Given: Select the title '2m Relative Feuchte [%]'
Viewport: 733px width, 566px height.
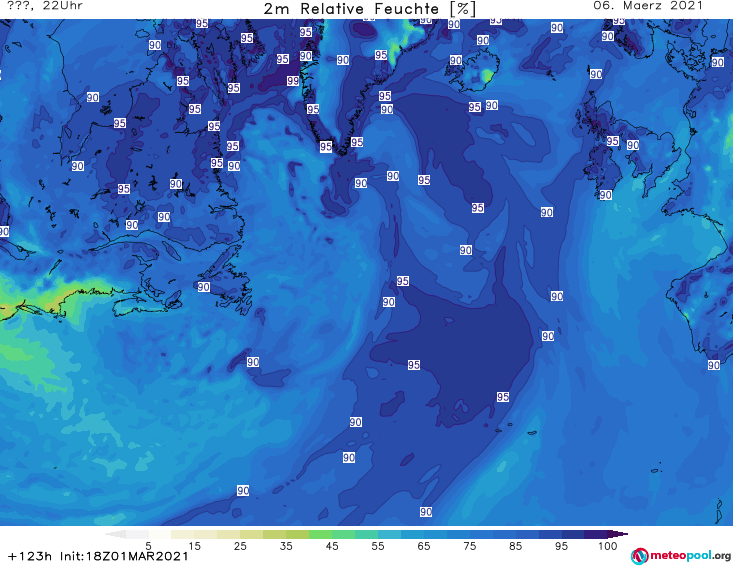Looking at the screenshot, I should tap(369, 9).
